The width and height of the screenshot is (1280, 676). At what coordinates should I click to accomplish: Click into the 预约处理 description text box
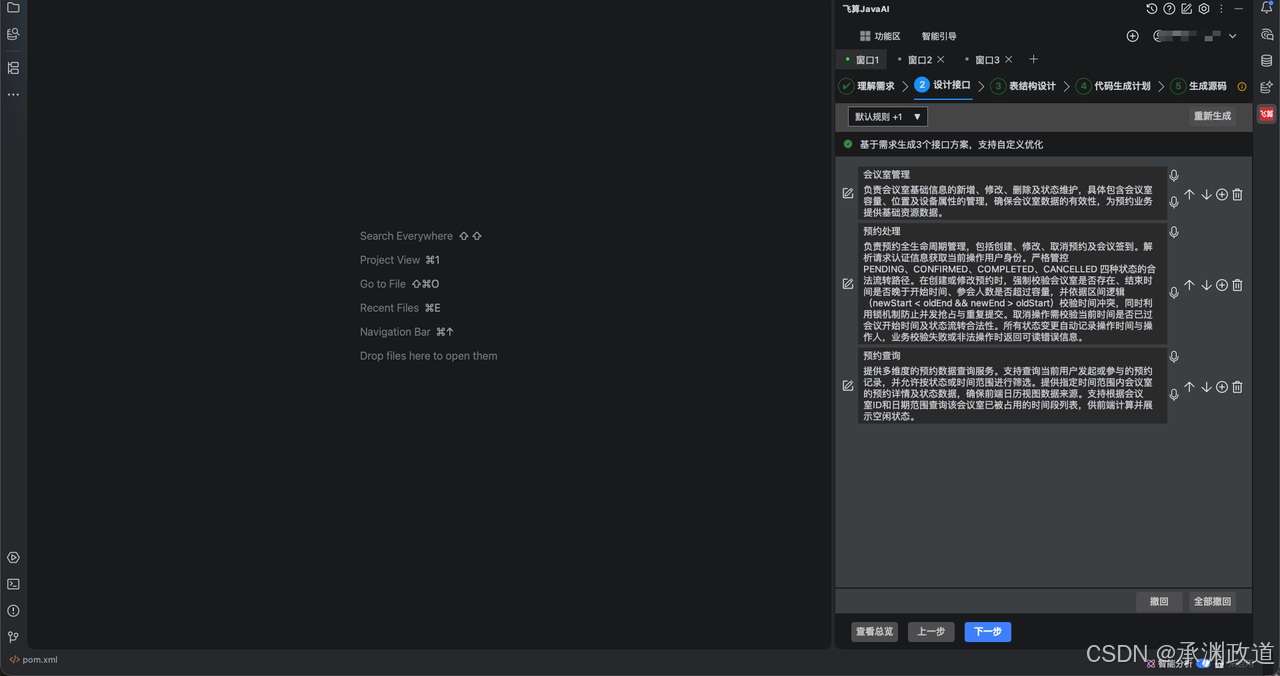(1011, 291)
